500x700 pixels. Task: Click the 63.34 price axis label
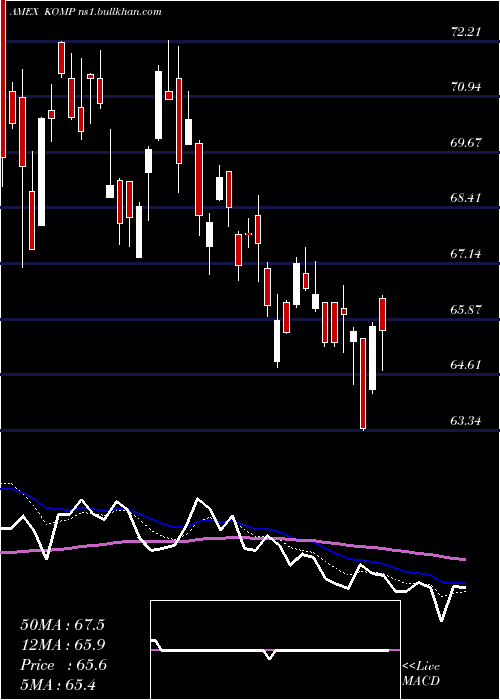click(466, 421)
